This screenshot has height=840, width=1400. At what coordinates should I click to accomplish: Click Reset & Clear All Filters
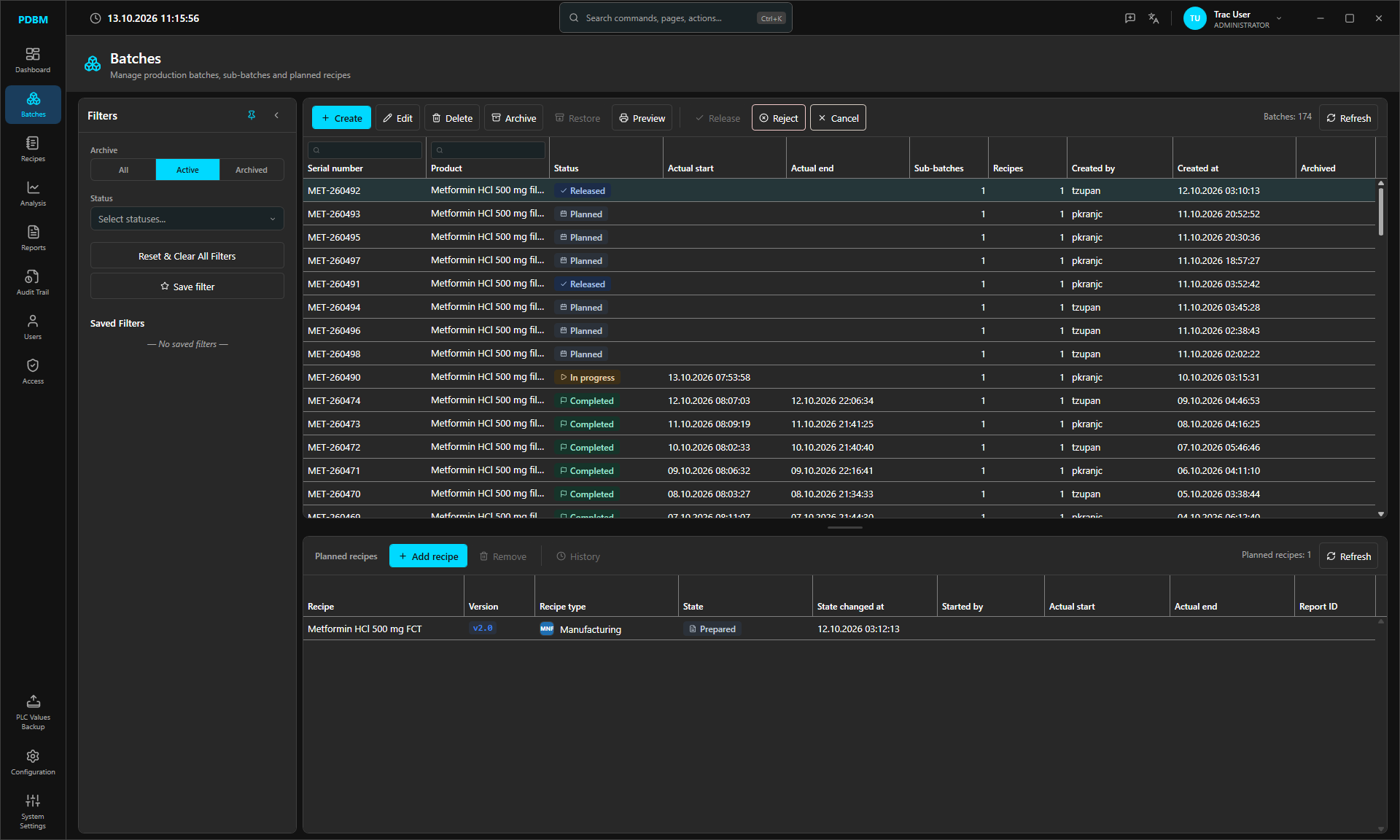[187, 256]
